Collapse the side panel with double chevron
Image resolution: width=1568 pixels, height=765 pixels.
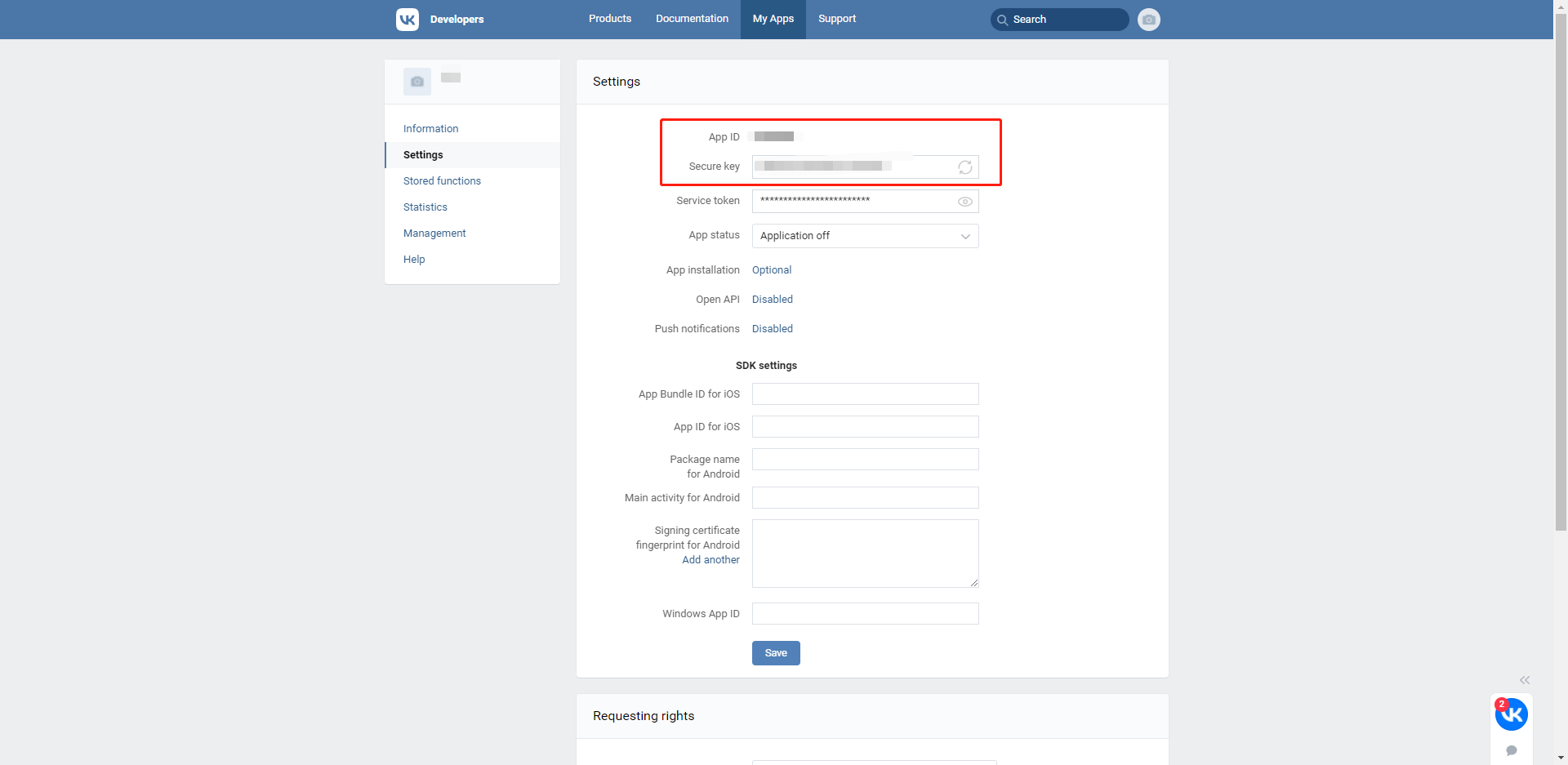pos(1524,680)
